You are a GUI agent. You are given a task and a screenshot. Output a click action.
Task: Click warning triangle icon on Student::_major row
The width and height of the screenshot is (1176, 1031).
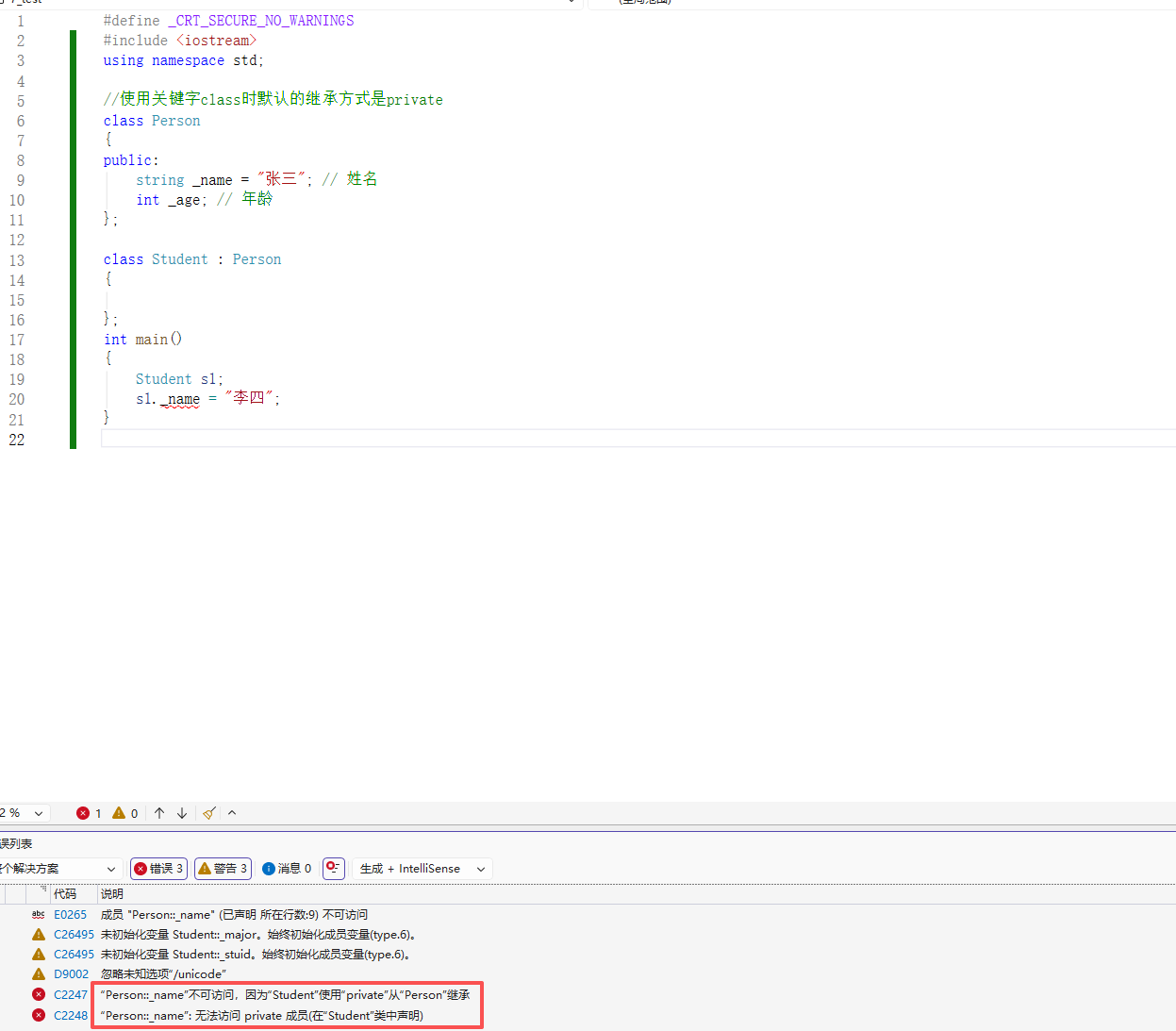pyautogui.click(x=39, y=935)
